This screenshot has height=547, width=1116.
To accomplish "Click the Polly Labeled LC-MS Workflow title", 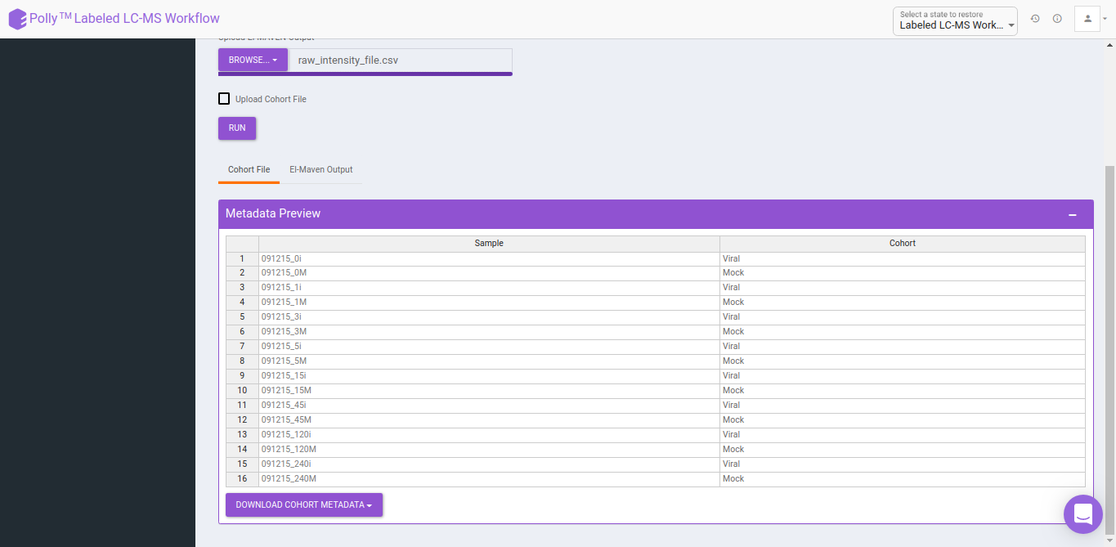I will (x=125, y=19).
